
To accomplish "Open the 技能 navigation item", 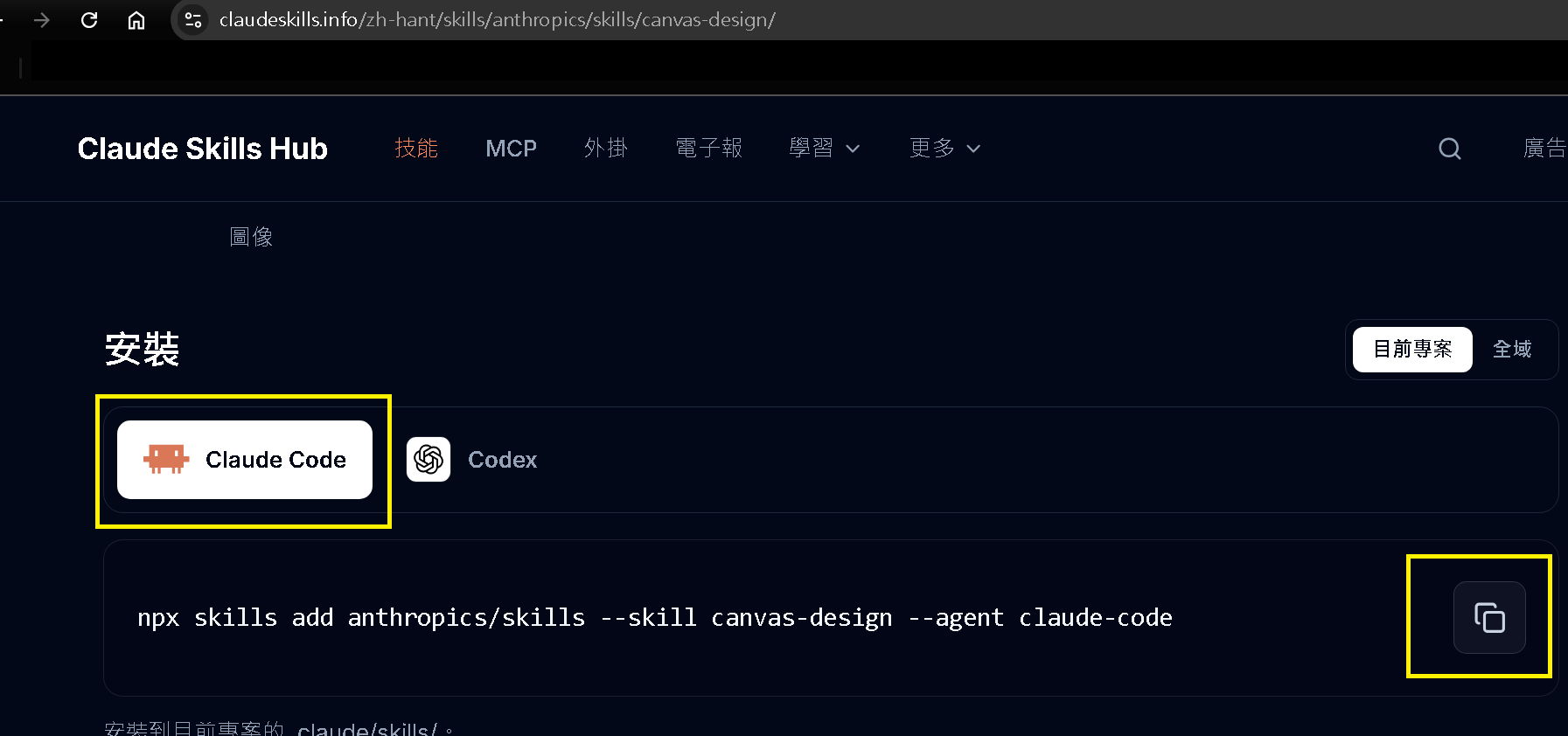I will click(416, 148).
